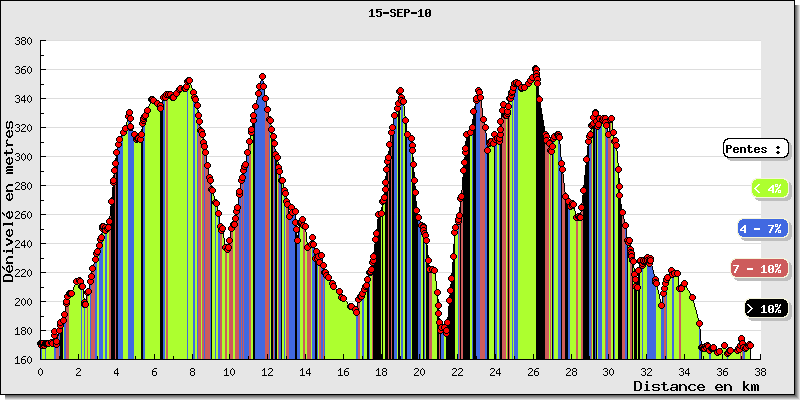Click the 10 km tick on the distance axis
The image size is (800, 400).
pos(230,371)
